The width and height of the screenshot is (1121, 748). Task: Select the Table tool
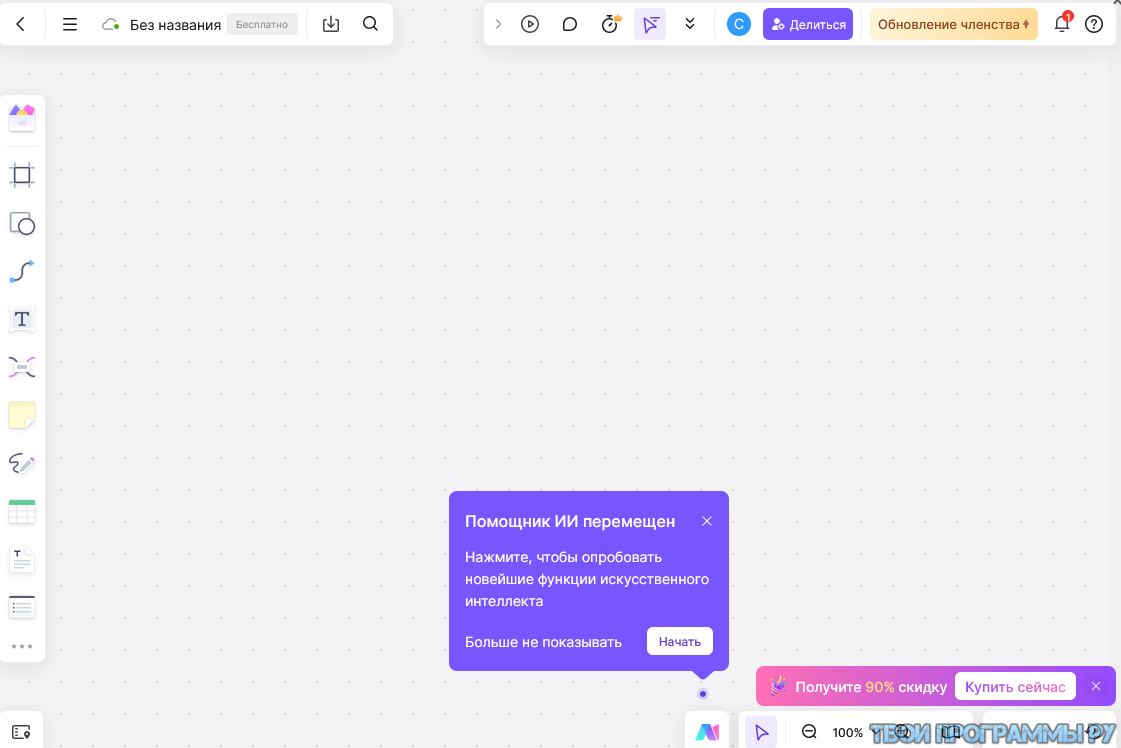coord(22,512)
